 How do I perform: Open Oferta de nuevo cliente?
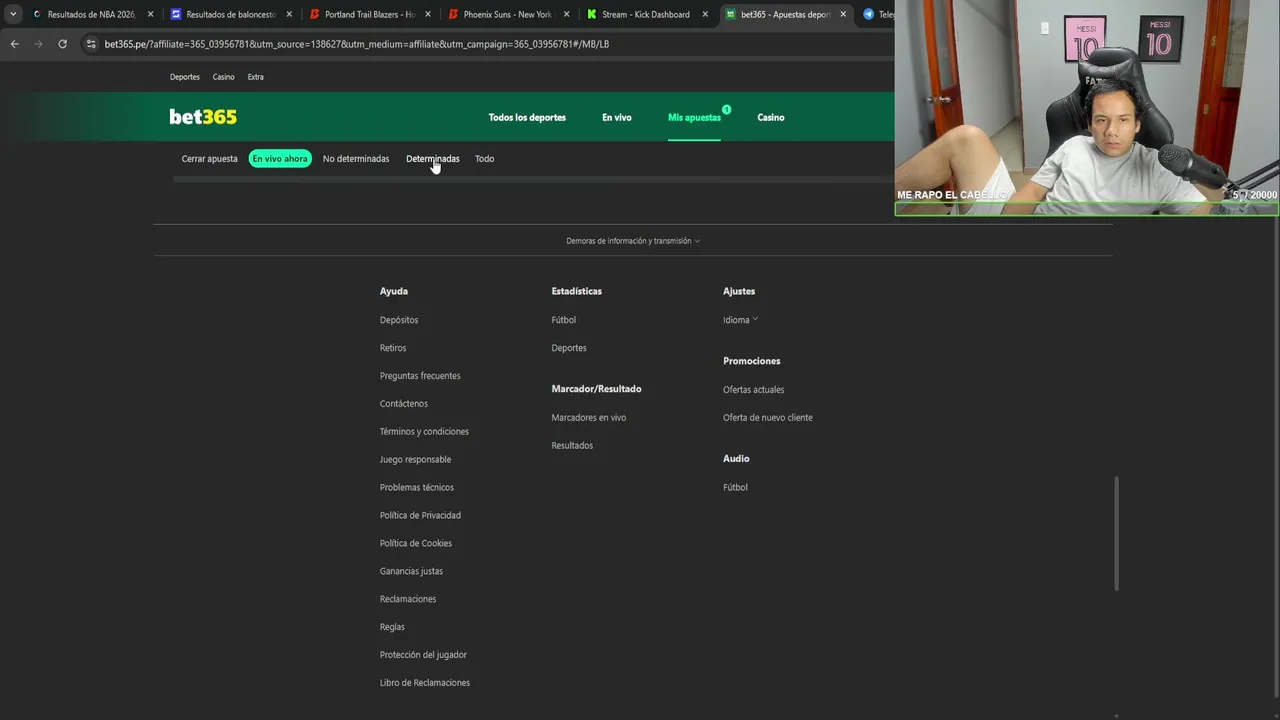[x=768, y=418]
